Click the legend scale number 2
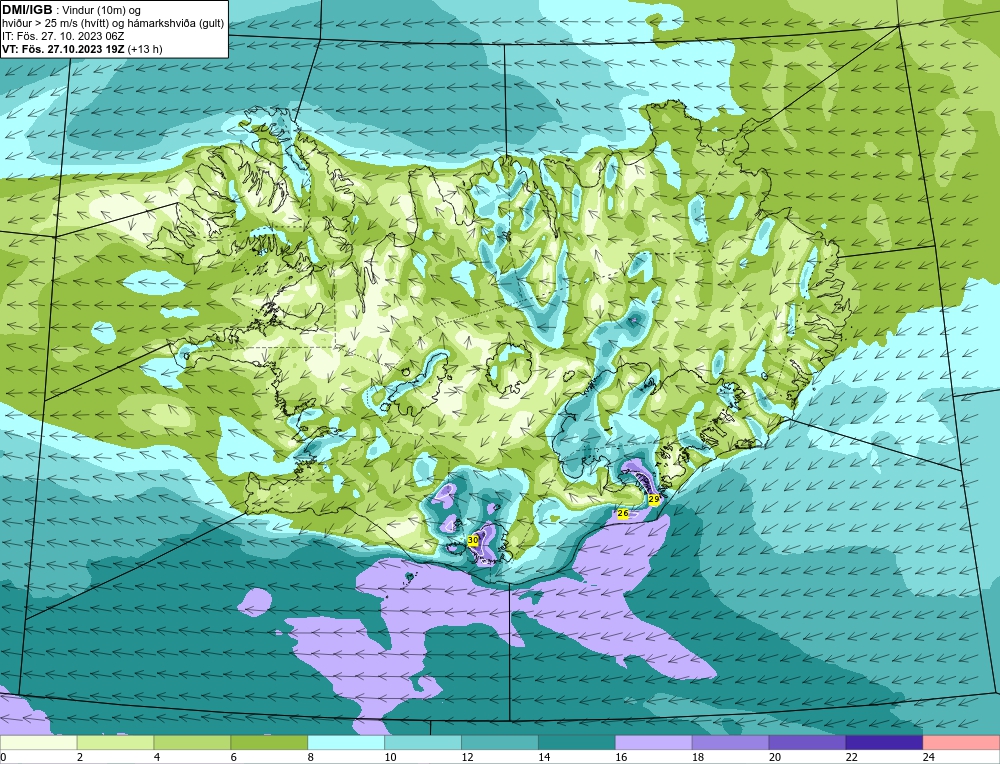This screenshot has height=764, width=1000. coord(80,757)
